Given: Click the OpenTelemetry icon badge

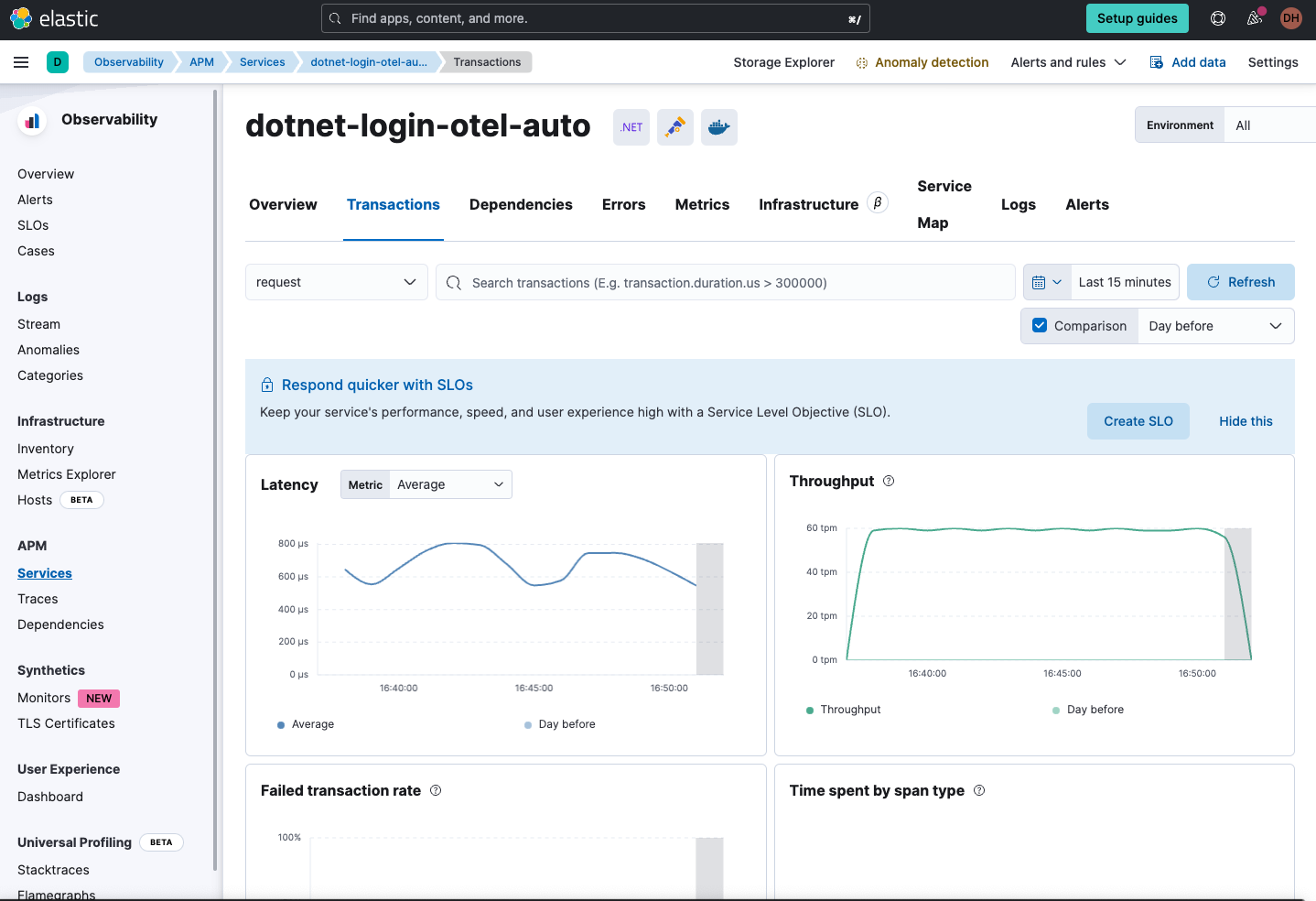Looking at the screenshot, I should (x=675, y=127).
